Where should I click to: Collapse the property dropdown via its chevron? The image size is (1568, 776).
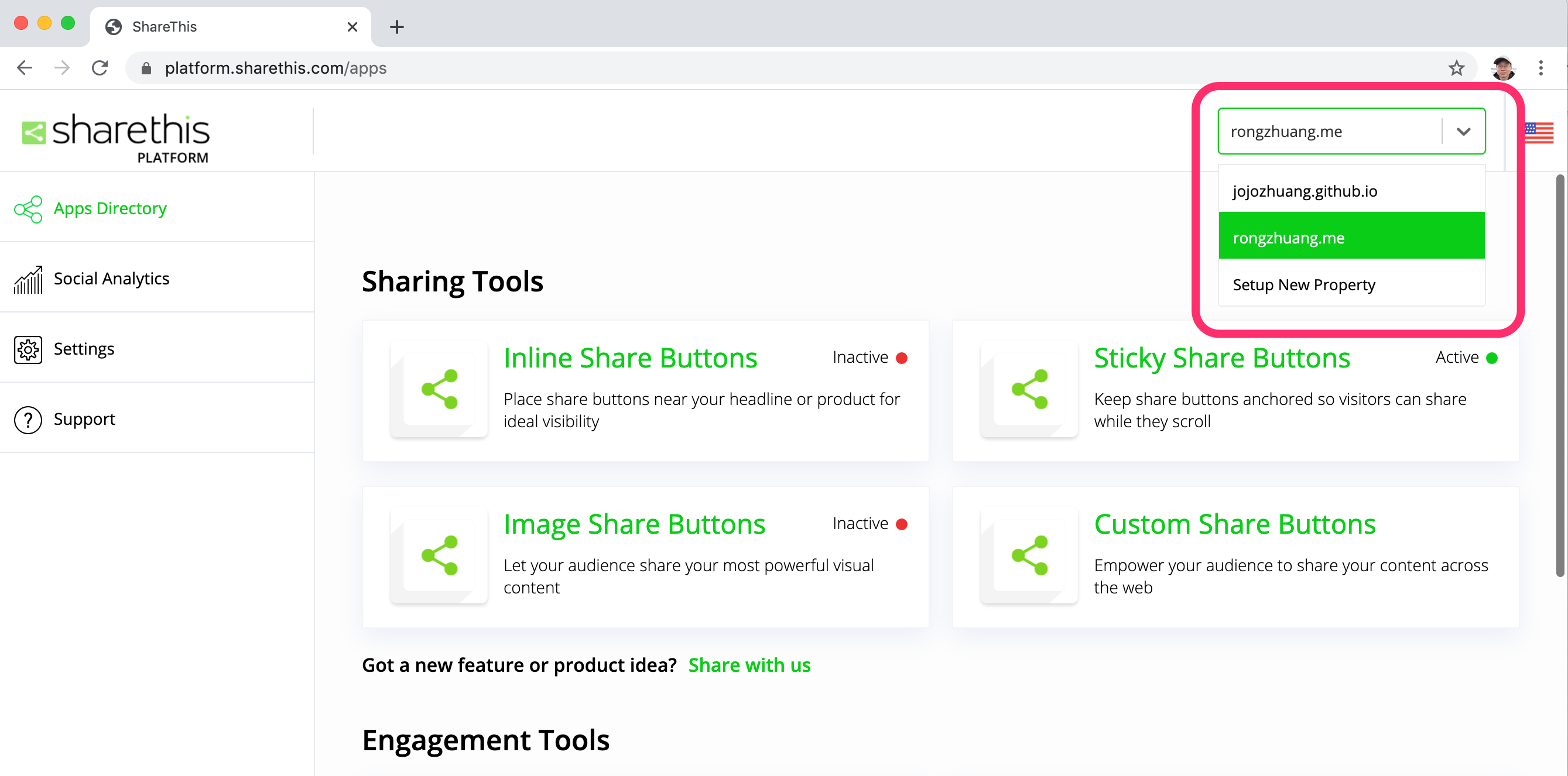point(1463,132)
